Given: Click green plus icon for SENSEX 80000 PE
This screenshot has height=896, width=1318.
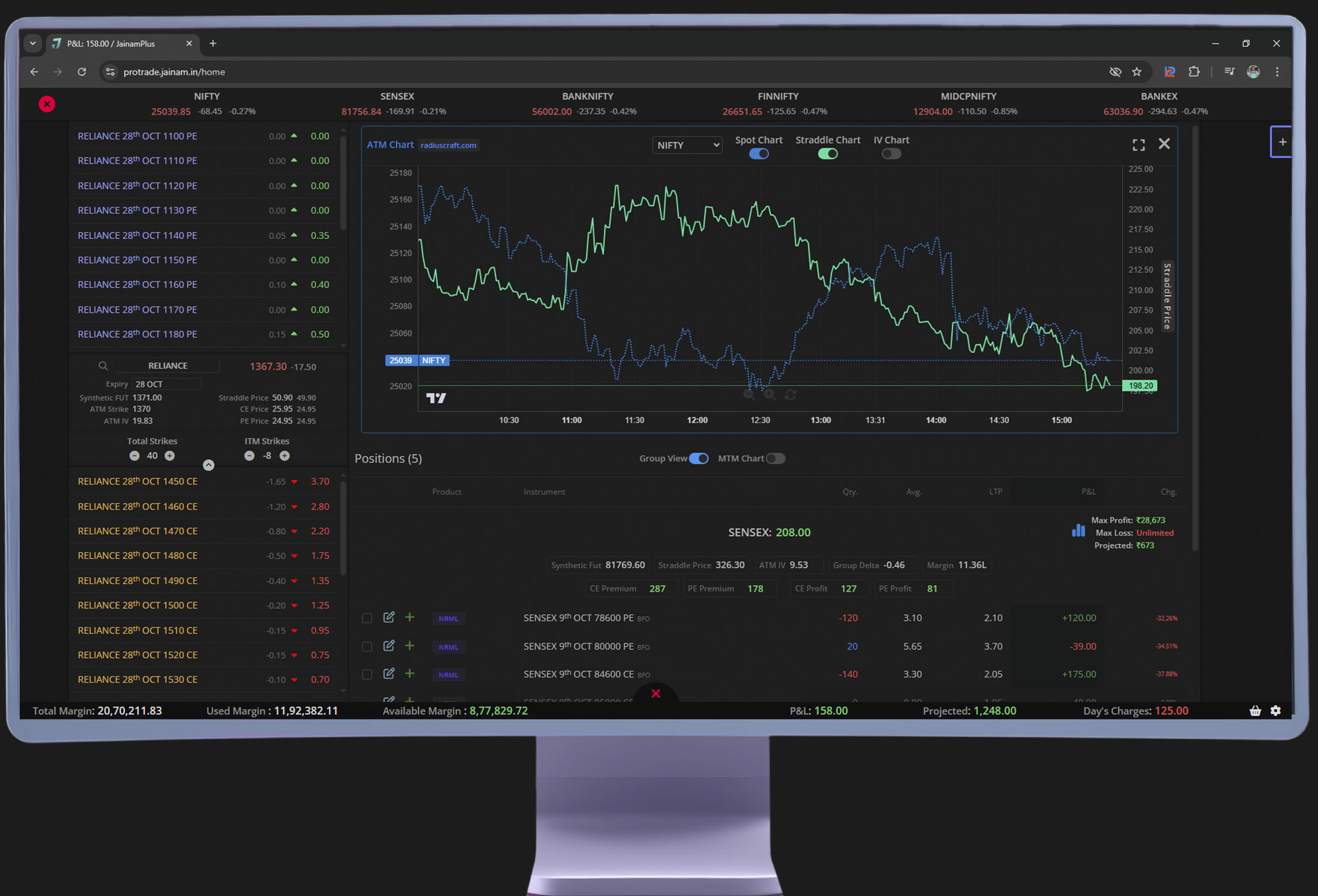Looking at the screenshot, I should tap(410, 646).
